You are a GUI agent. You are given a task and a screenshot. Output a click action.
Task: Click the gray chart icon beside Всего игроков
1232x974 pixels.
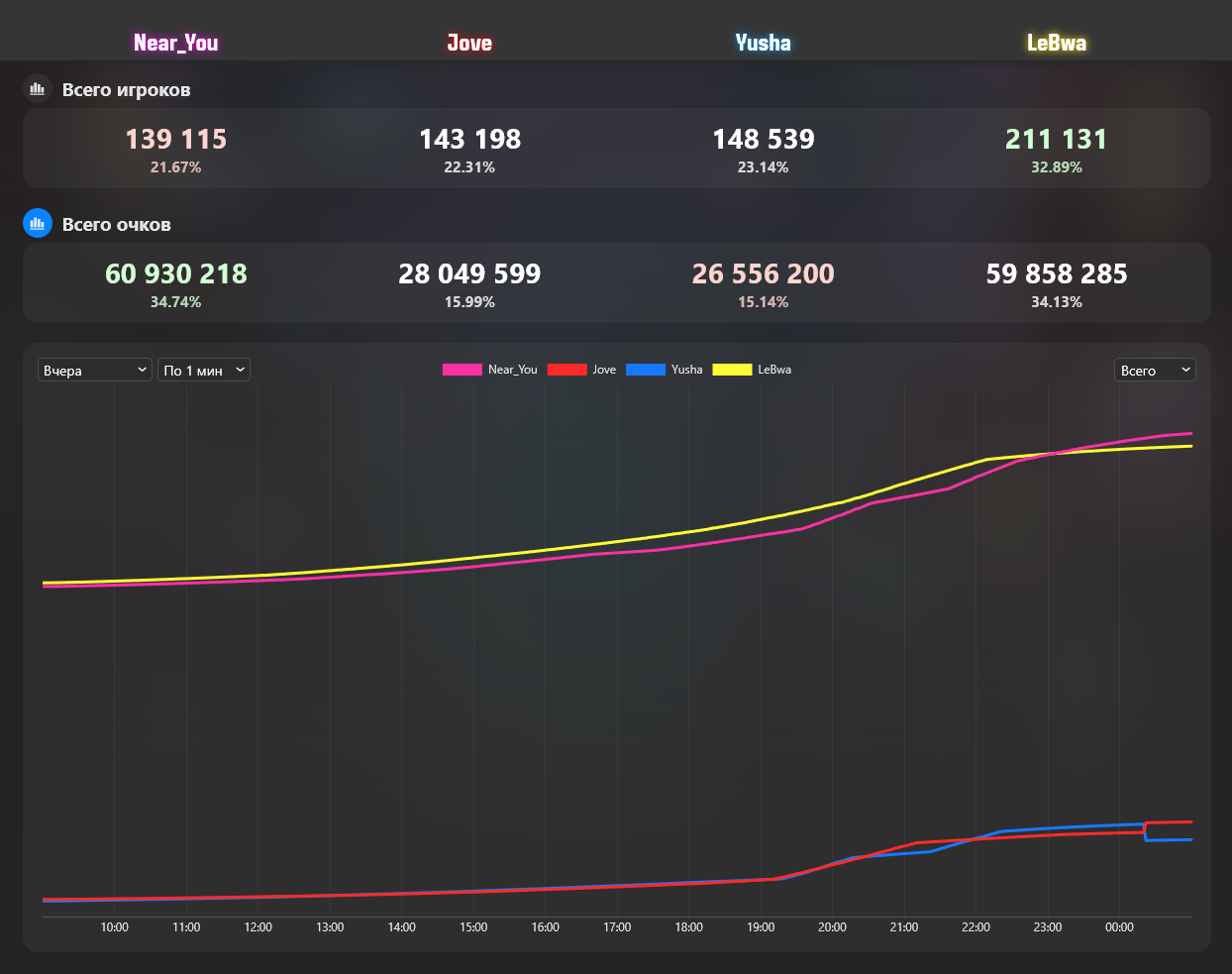38,89
